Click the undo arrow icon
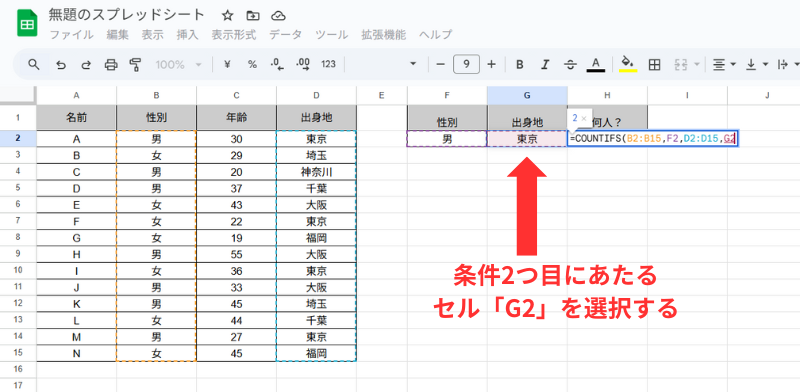This screenshot has height=392, width=800. tap(61, 64)
